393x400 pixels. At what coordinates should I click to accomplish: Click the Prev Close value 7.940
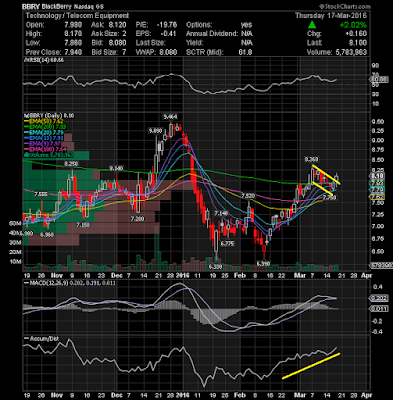pyautogui.click(x=73, y=52)
